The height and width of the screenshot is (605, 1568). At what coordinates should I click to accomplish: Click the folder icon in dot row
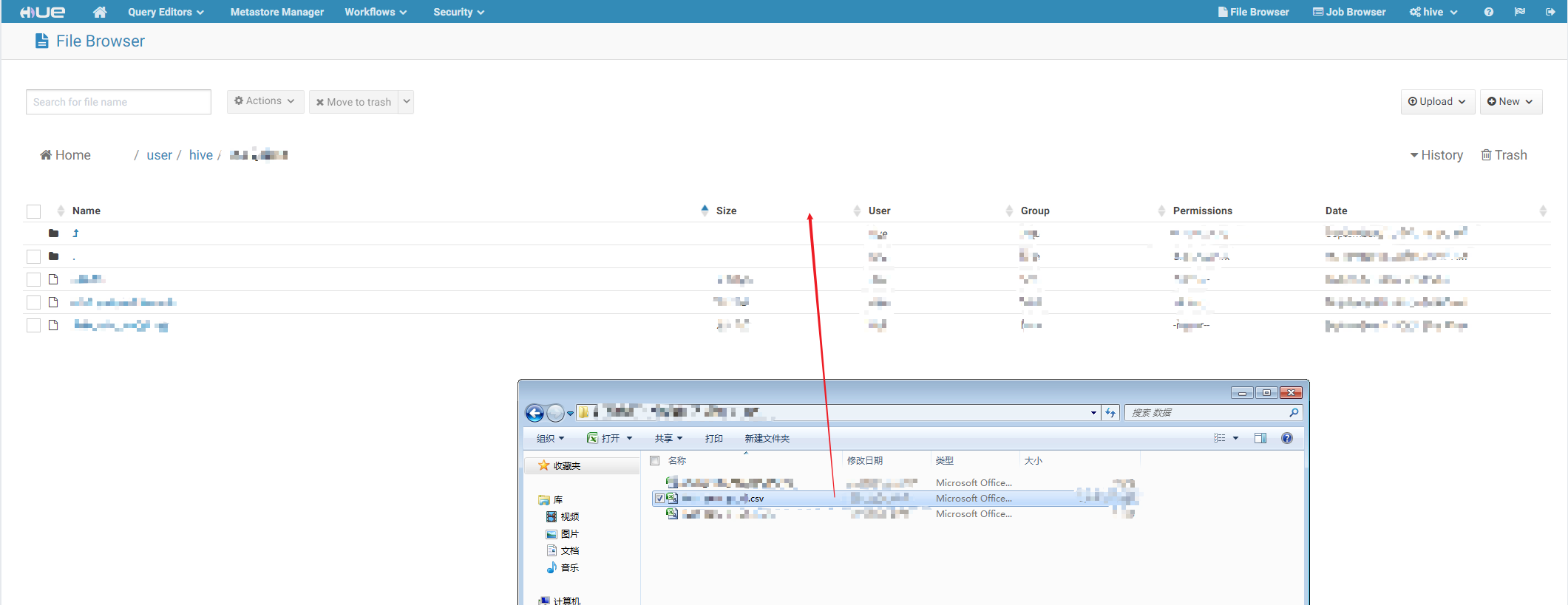[x=53, y=256]
